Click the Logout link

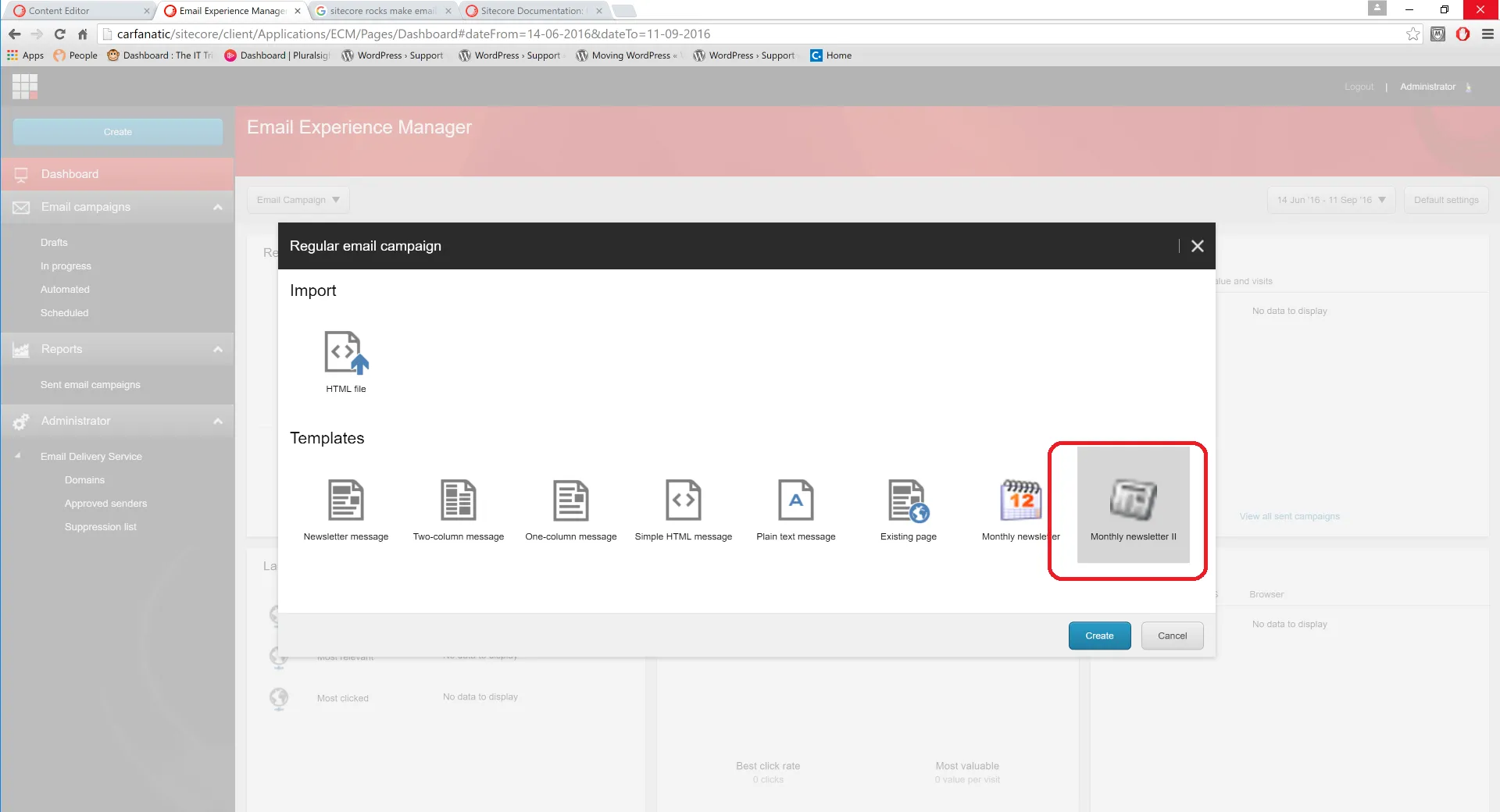1359,87
